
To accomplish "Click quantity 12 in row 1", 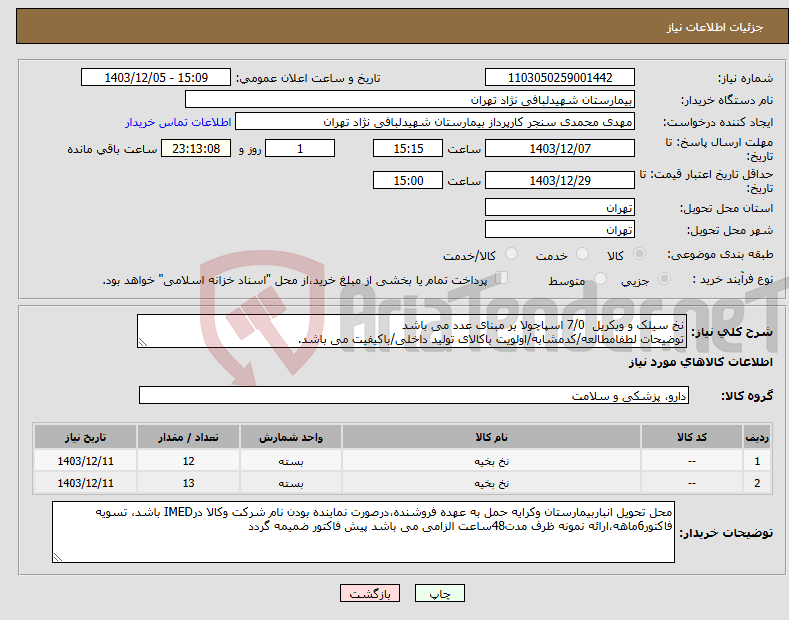I will [x=188, y=461].
